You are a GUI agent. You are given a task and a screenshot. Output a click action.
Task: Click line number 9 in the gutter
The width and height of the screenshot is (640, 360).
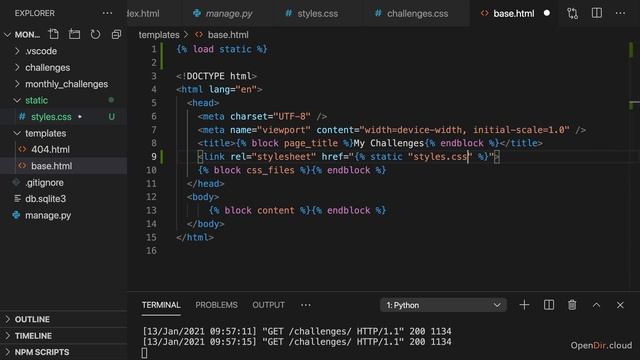click(x=154, y=156)
